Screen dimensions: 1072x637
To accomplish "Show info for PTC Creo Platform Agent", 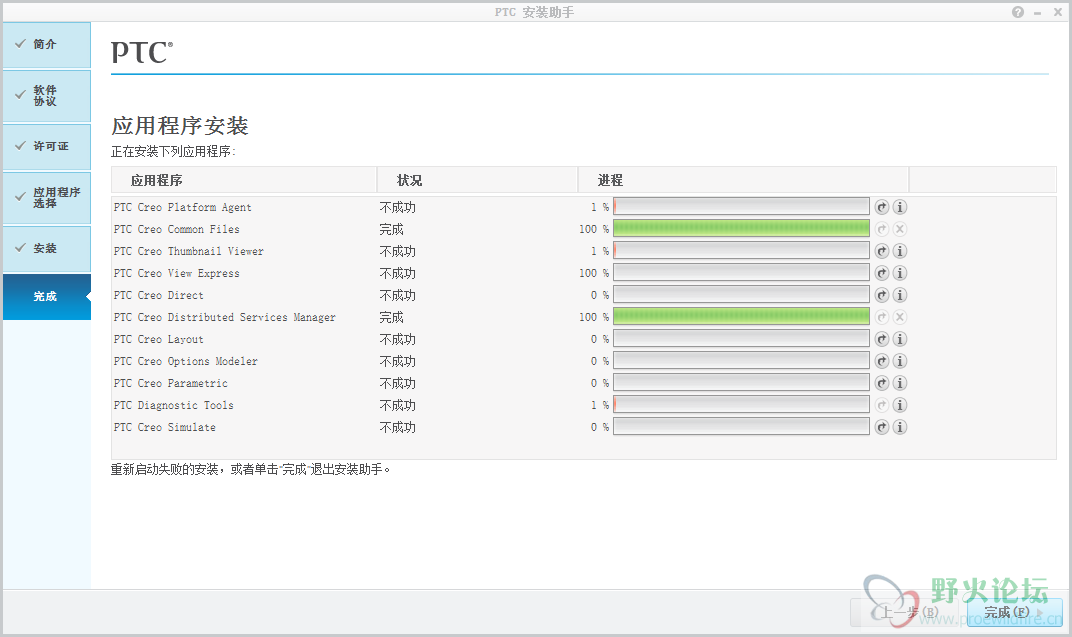I will tap(900, 207).
